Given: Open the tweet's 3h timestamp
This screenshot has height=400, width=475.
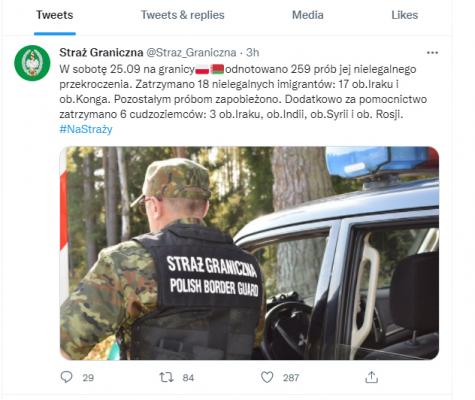Looking at the screenshot, I should [x=253, y=52].
